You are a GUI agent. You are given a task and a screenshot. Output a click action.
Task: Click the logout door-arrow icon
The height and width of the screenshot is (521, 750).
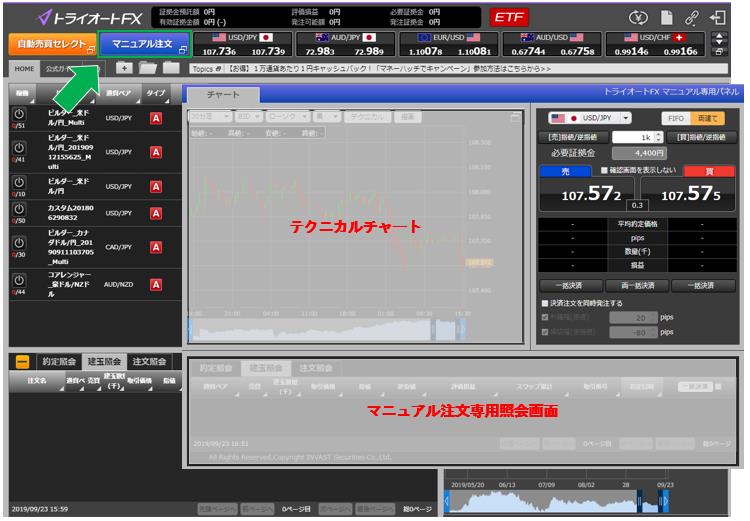tap(717, 18)
